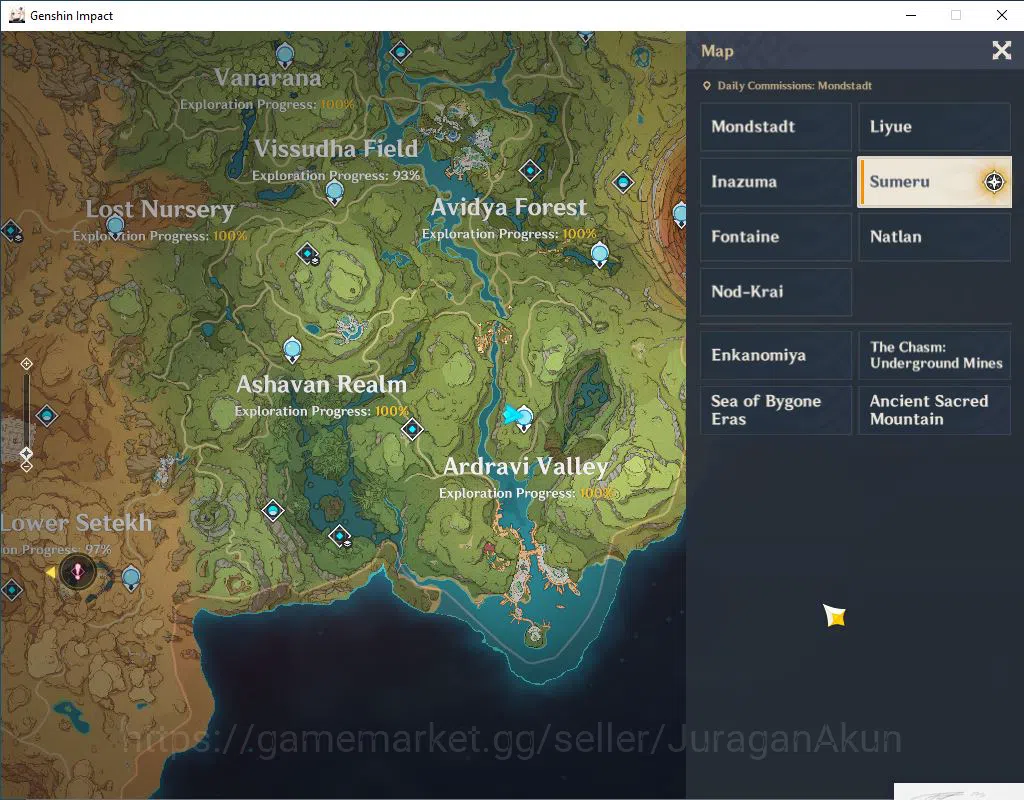Close the Map region panel
This screenshot has height=800, width=1024.
pos(1001,50)
